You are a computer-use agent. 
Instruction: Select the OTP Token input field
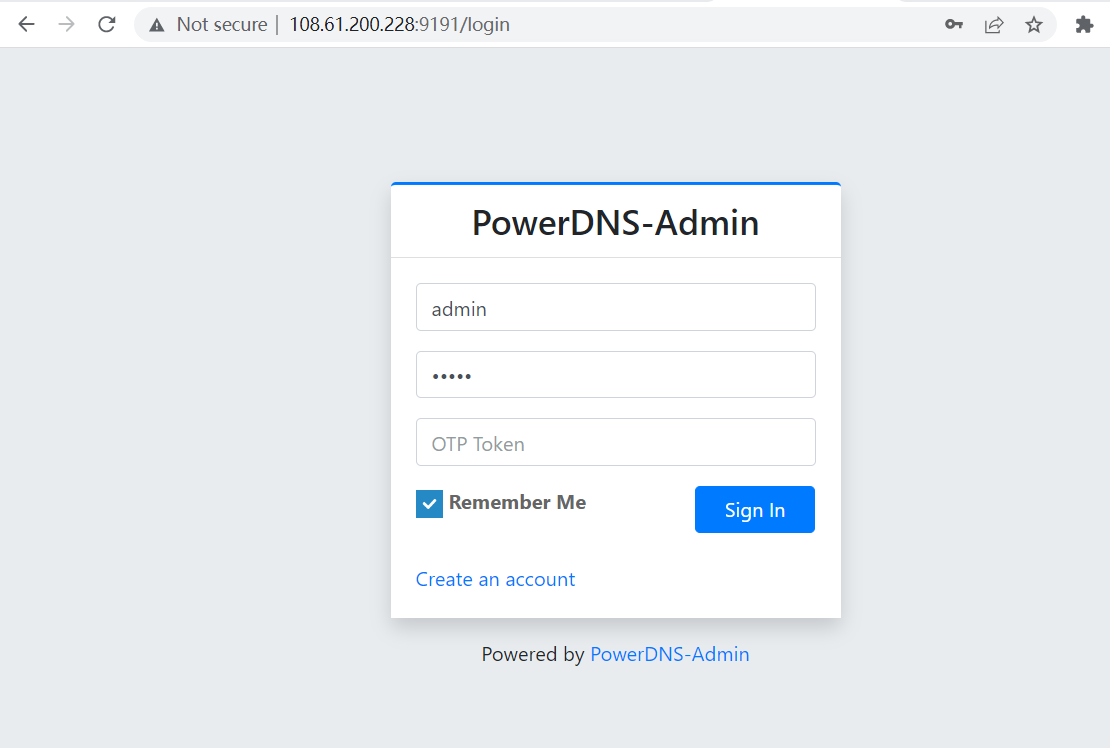[615, 442]
